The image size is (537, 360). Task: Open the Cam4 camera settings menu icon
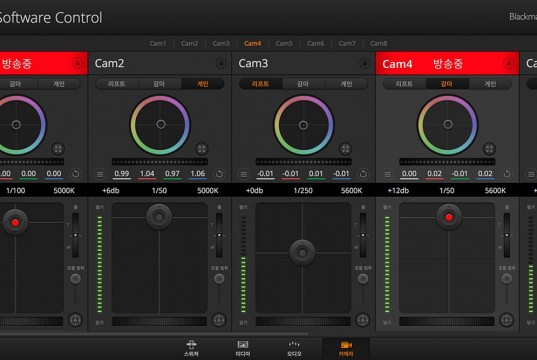pos(387,175)
